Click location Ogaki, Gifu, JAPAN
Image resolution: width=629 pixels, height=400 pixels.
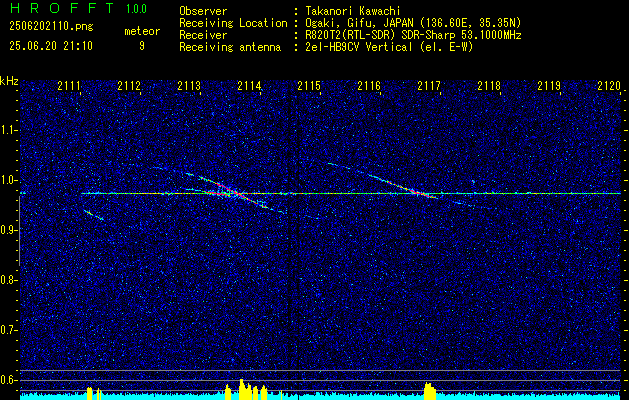coord(358,23)
